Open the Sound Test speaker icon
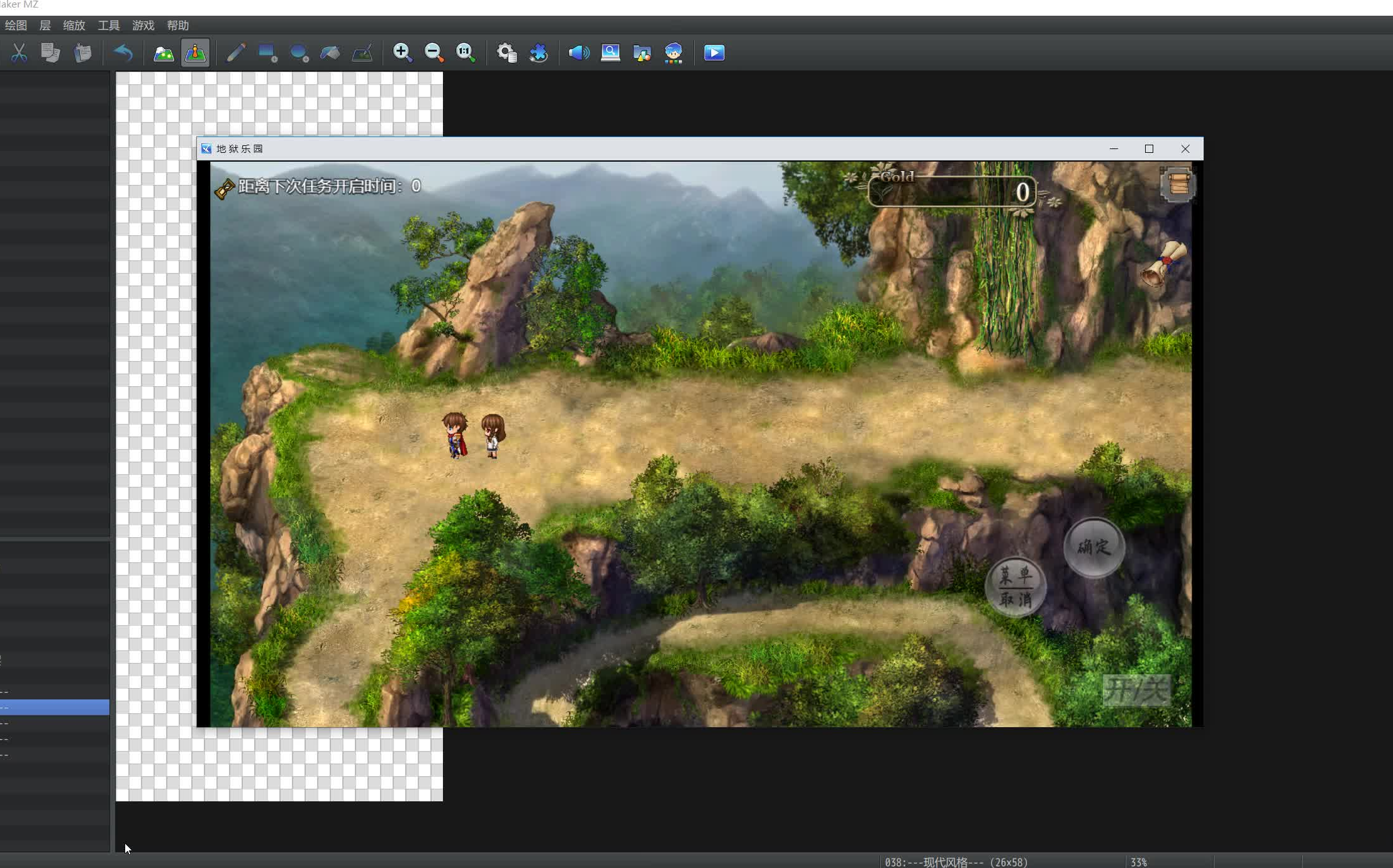 point(578,53)
